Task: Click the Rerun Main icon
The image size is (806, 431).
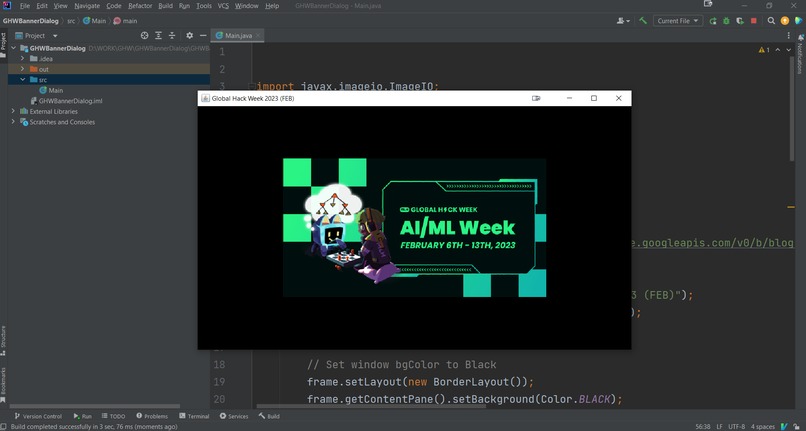Action: (x=713, y=21)
